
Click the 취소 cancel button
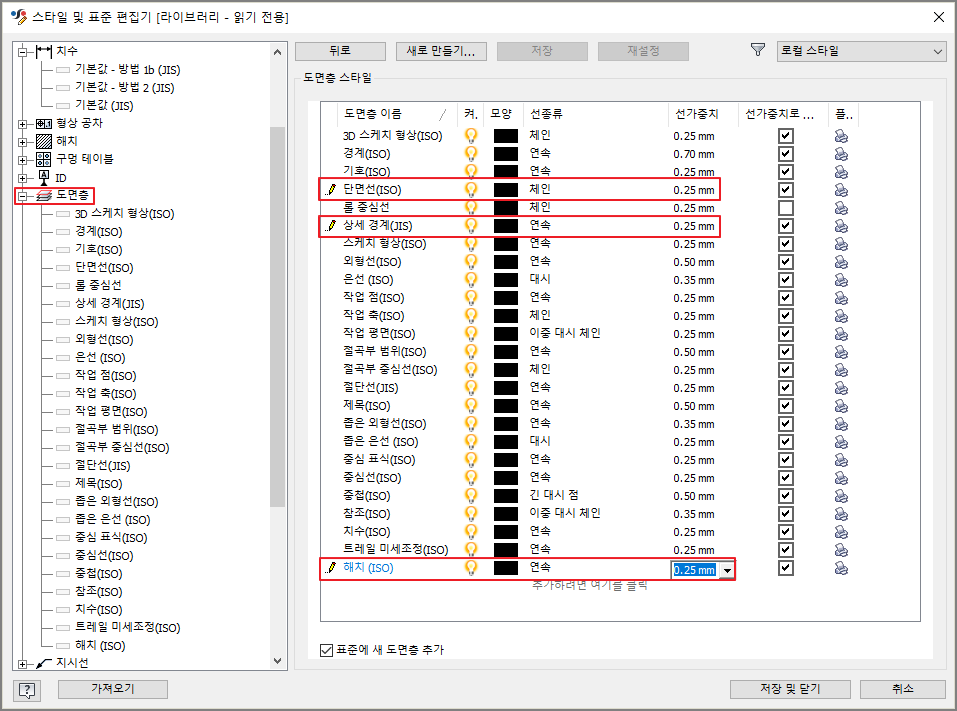click(x=903, y=689)
